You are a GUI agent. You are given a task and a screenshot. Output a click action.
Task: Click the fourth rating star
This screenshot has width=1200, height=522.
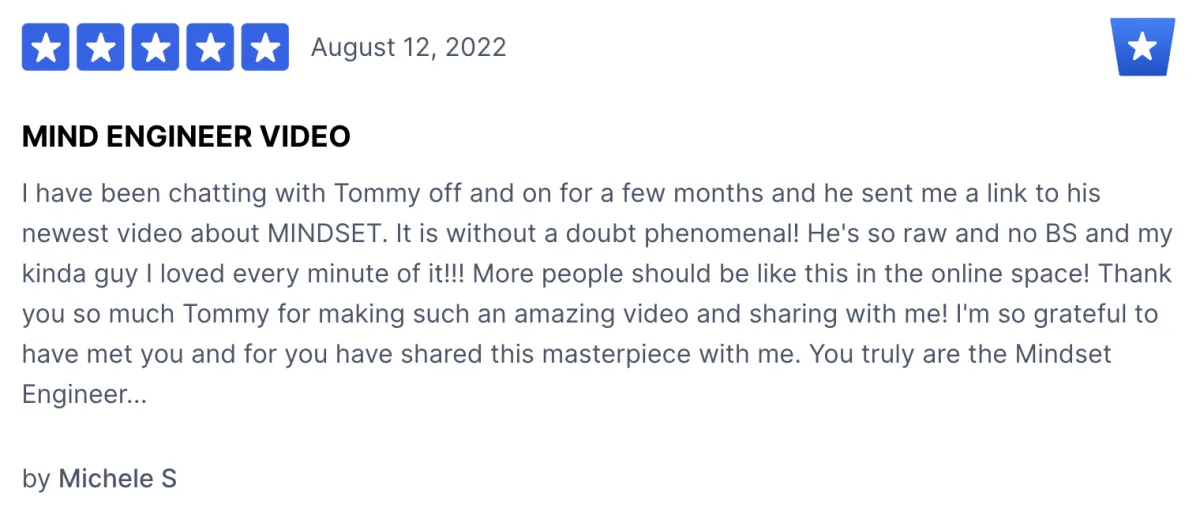click(210, 47)
